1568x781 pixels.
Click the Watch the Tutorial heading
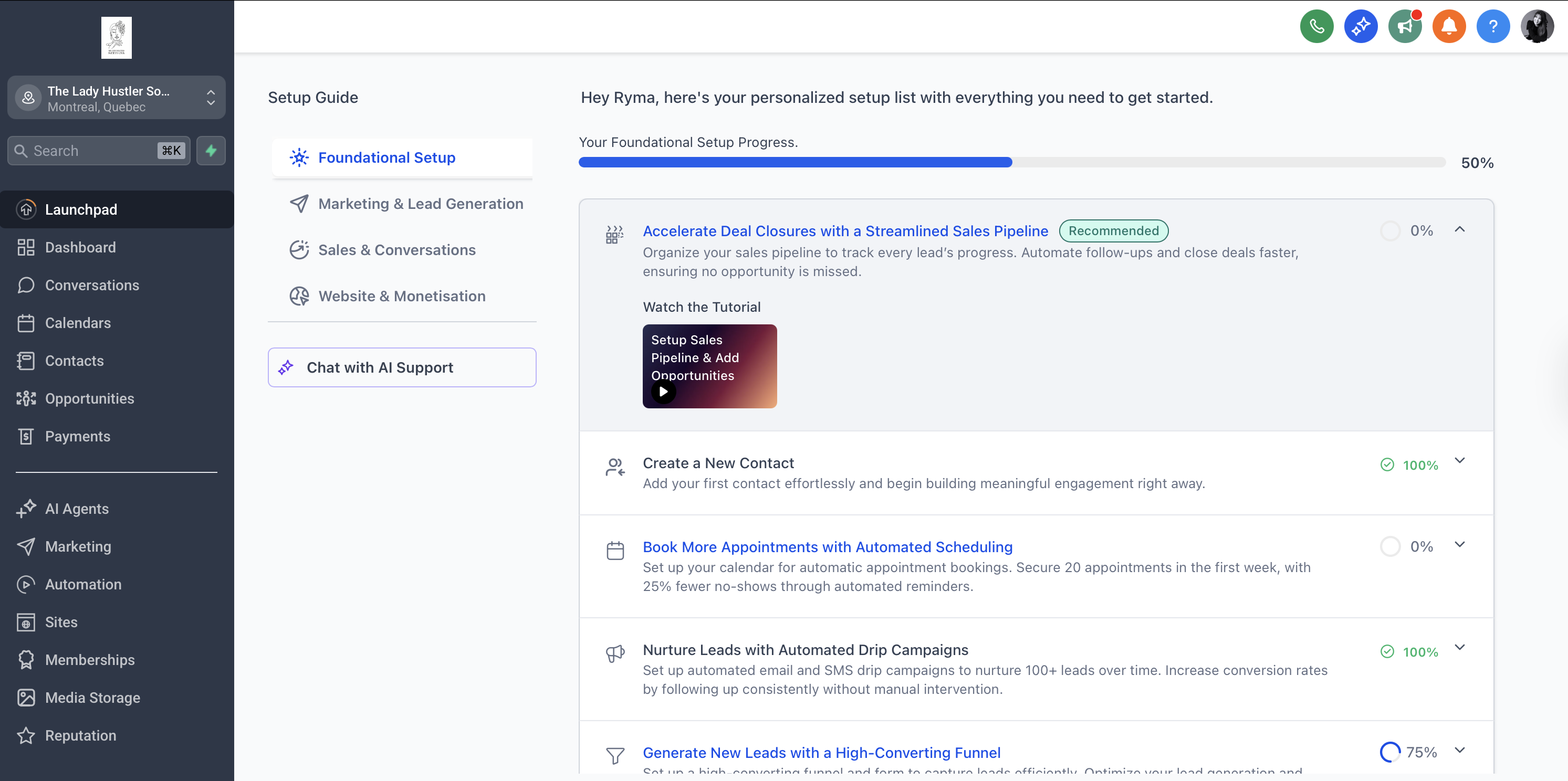702,307
